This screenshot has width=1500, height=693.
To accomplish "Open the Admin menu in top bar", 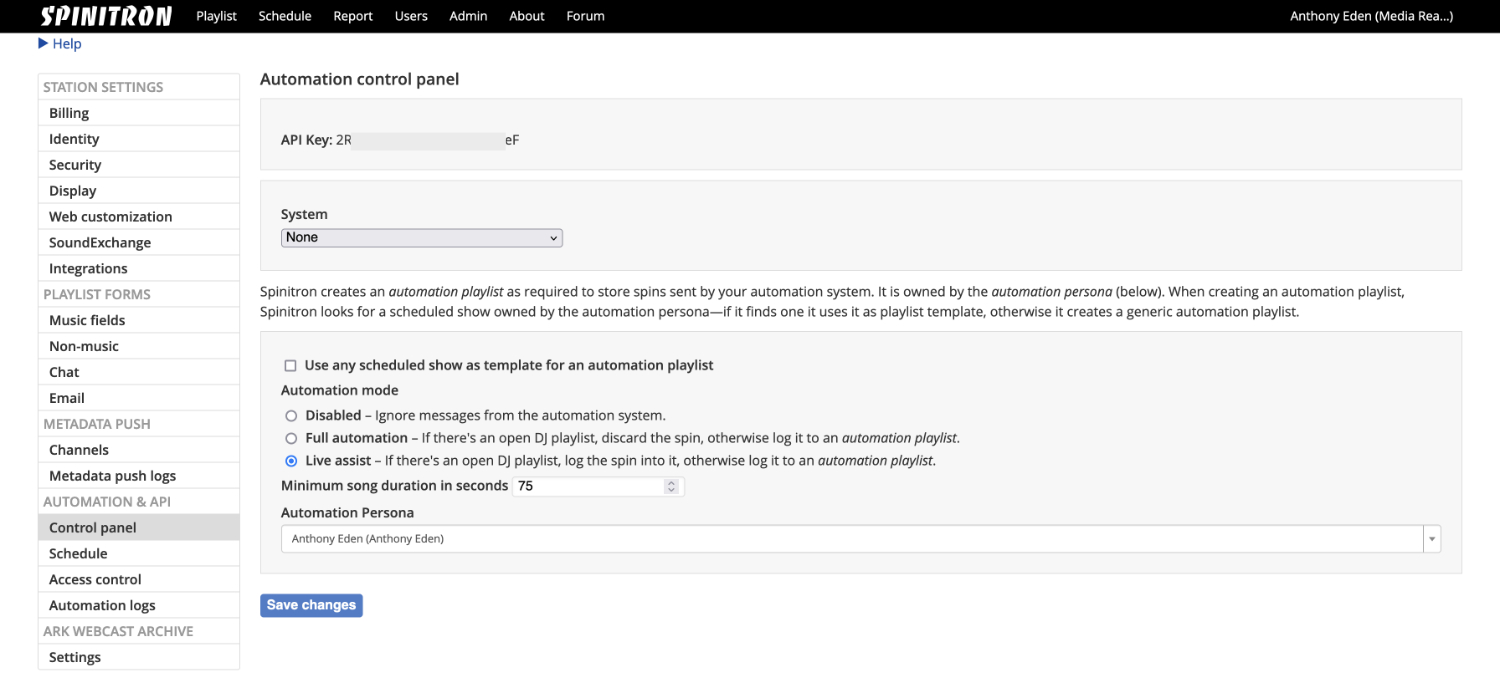I will tap(468, 16).
